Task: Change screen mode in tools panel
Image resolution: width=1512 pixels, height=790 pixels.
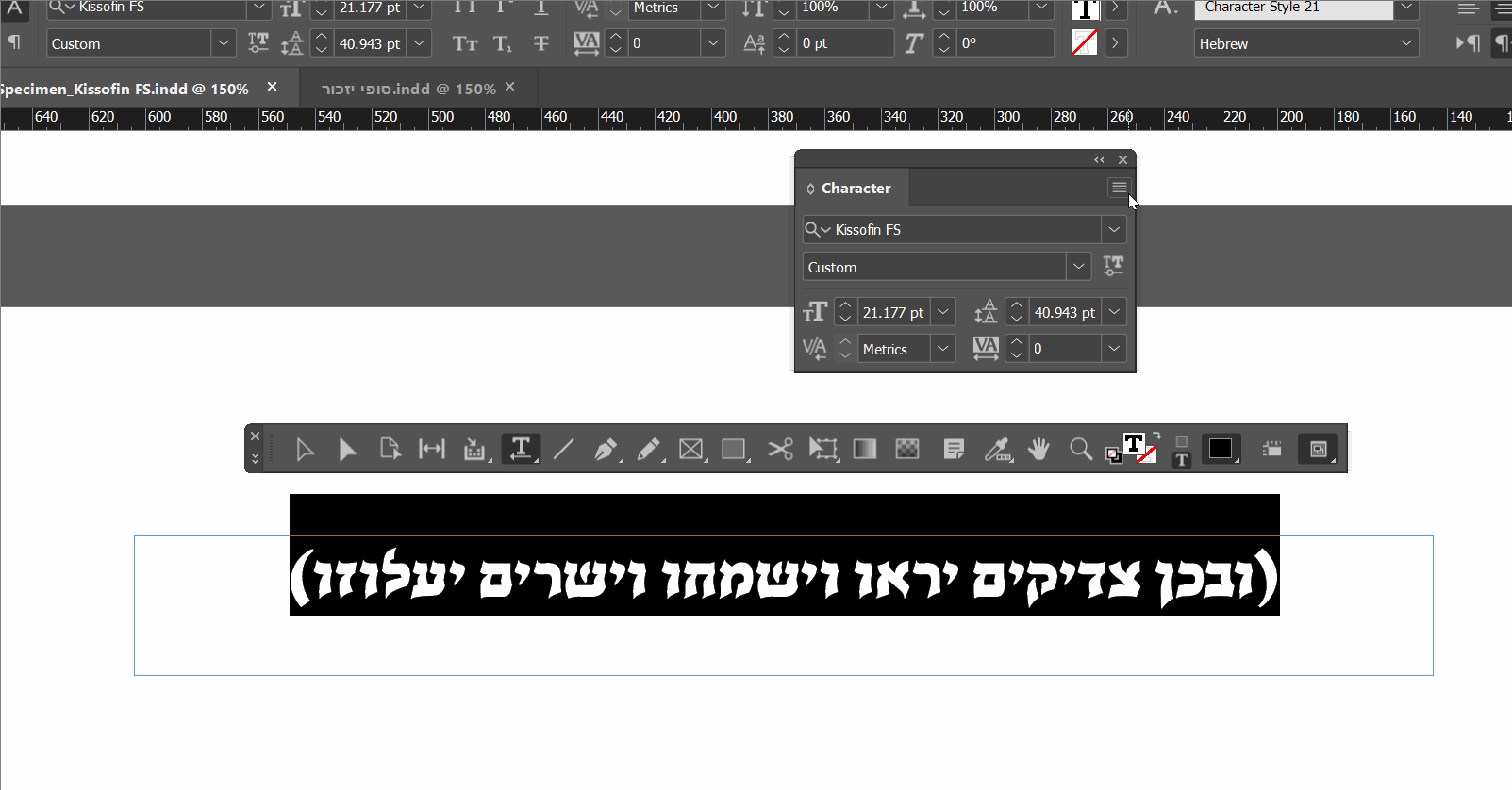Action: coord(1318,449)
